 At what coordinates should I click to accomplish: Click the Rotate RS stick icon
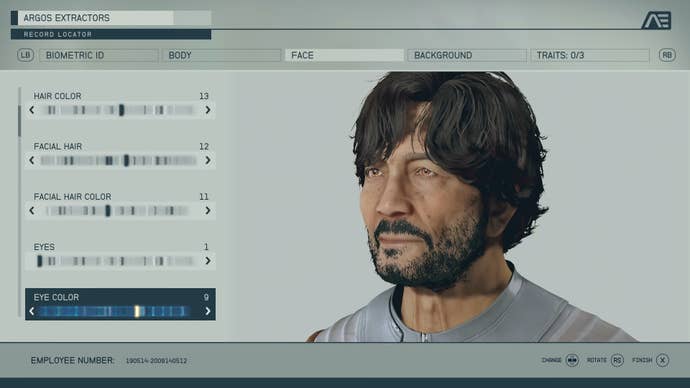617,360
